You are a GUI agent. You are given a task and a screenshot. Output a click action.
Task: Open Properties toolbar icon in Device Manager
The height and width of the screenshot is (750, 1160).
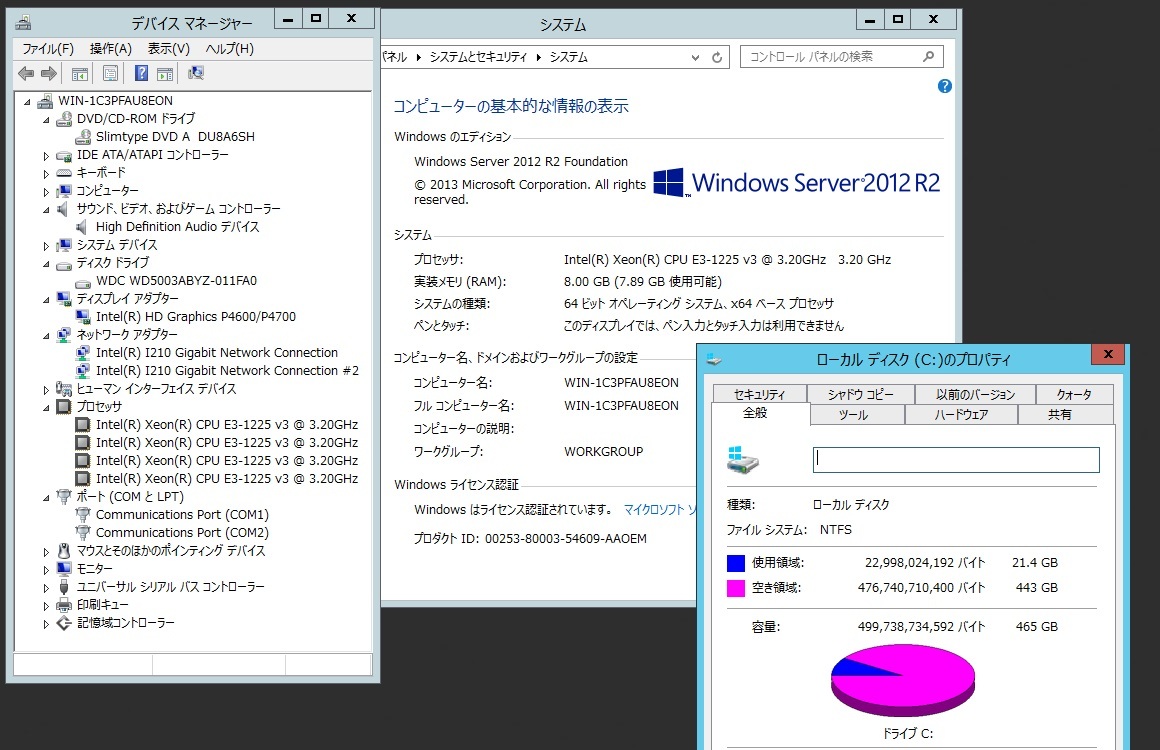110,73
